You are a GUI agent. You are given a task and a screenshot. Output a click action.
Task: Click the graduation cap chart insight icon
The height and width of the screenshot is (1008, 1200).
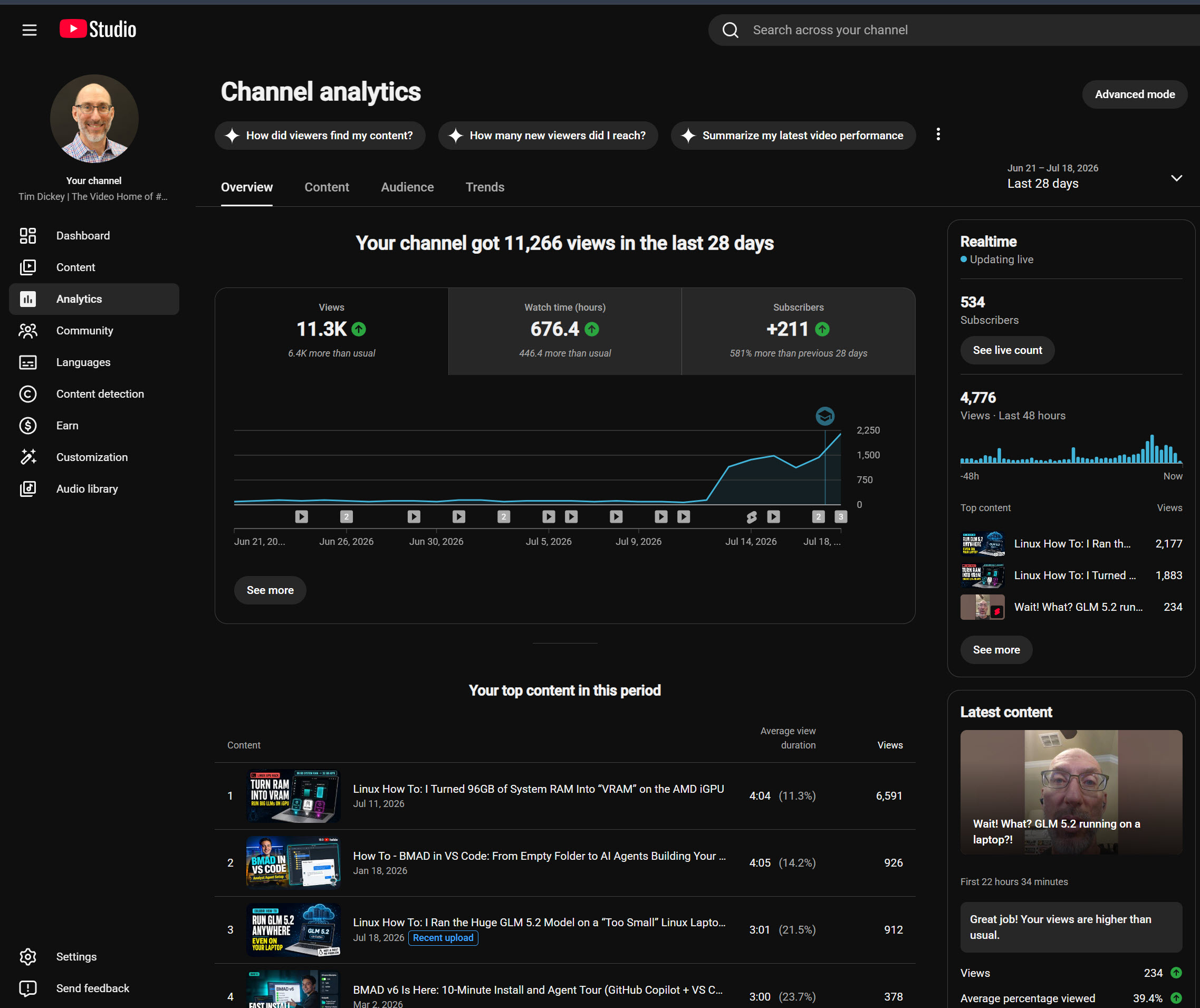[x=824, y=416]
